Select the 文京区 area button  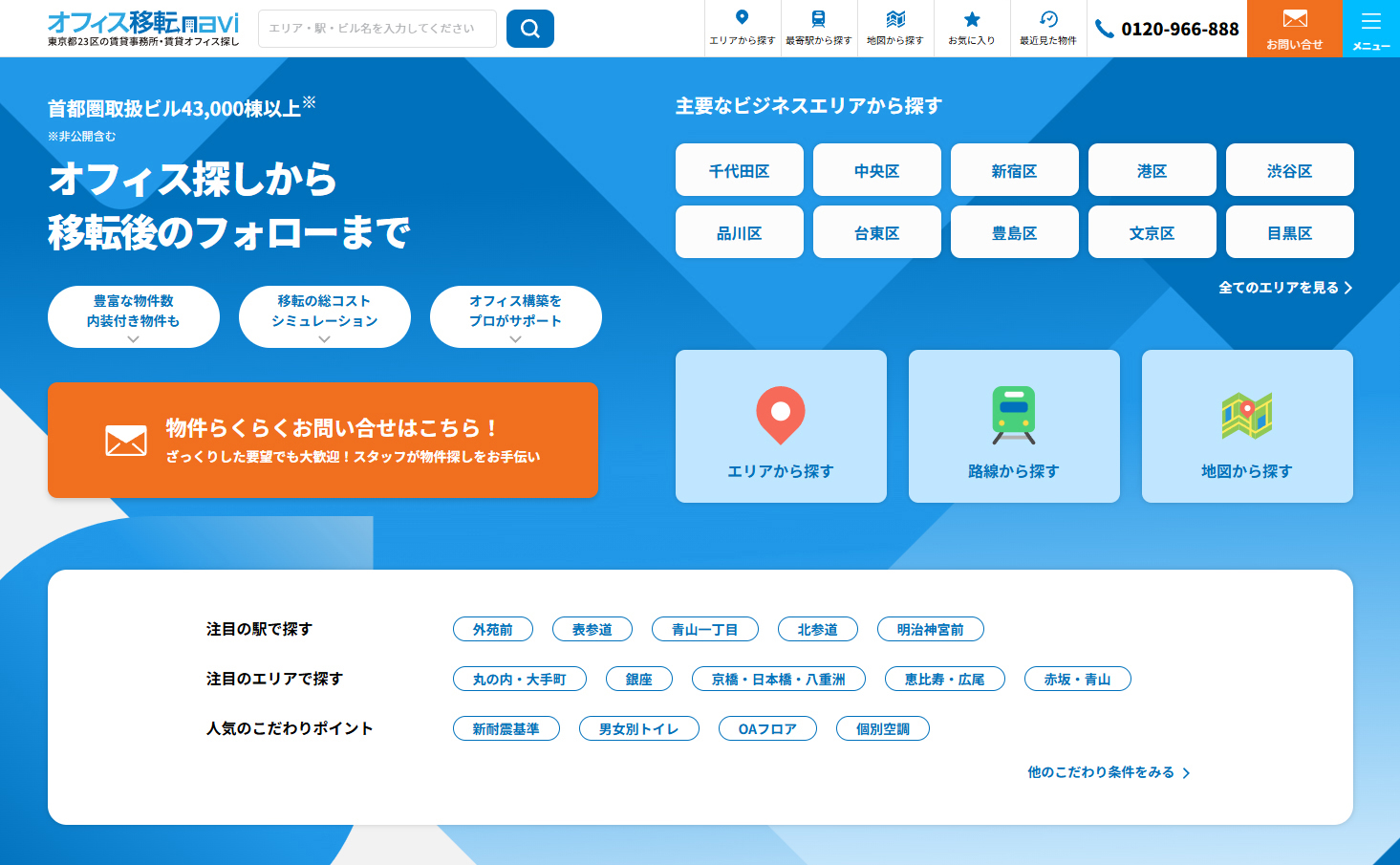(x=1152, y=232)
